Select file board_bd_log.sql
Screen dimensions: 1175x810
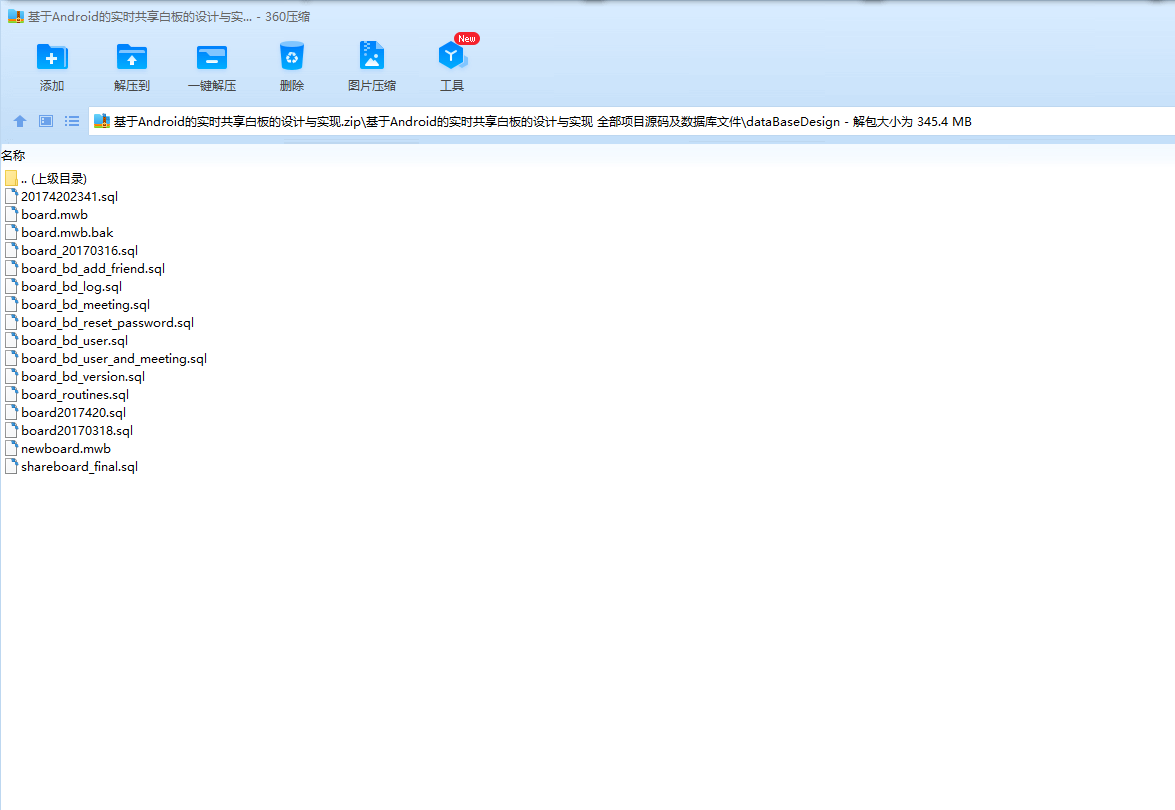(x=72, y=286)
